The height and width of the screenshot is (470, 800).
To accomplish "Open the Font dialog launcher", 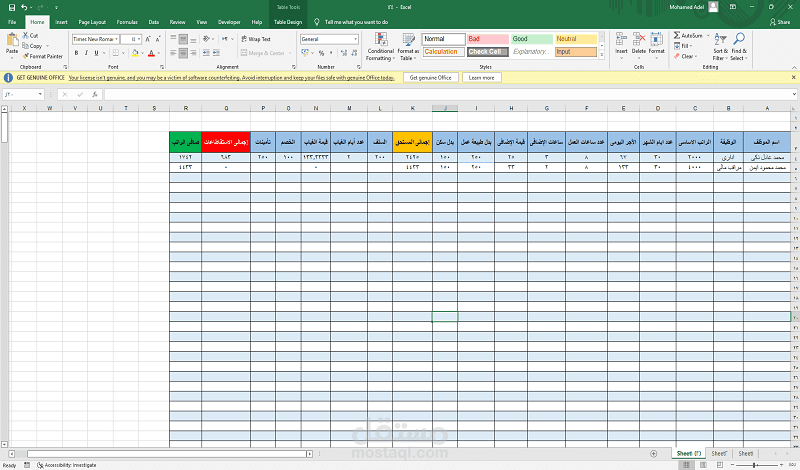I will (162, 67).
